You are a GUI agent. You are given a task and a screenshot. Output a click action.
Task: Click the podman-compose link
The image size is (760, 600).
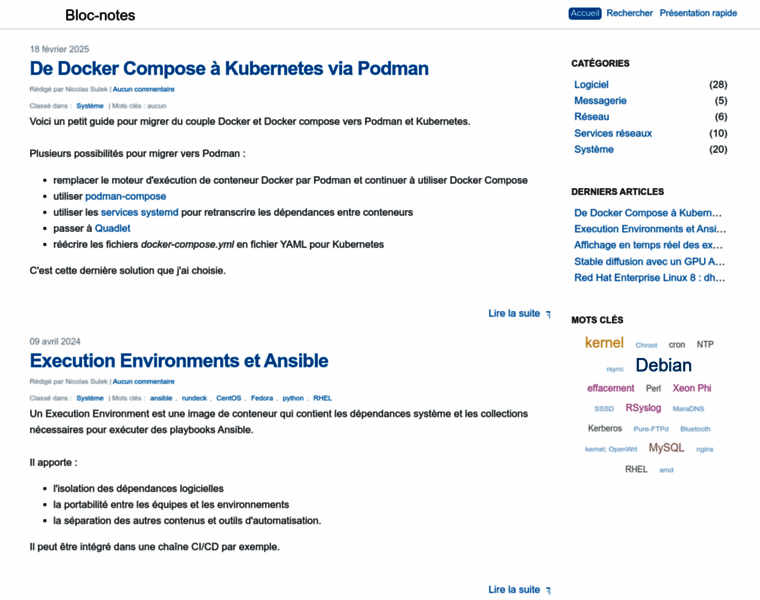125,196
